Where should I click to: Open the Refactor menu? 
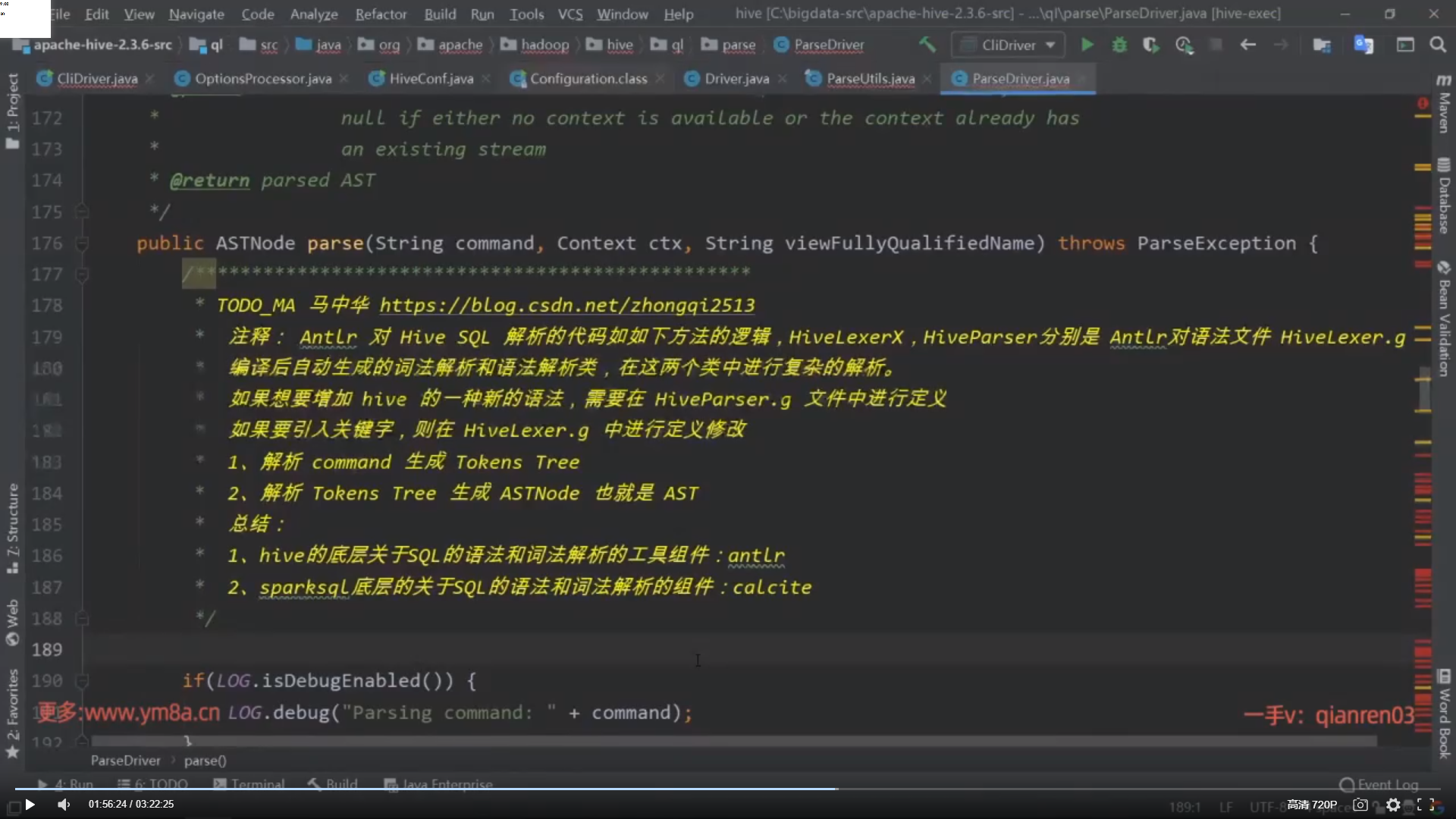pyautogui.click(x=381, y=14)
